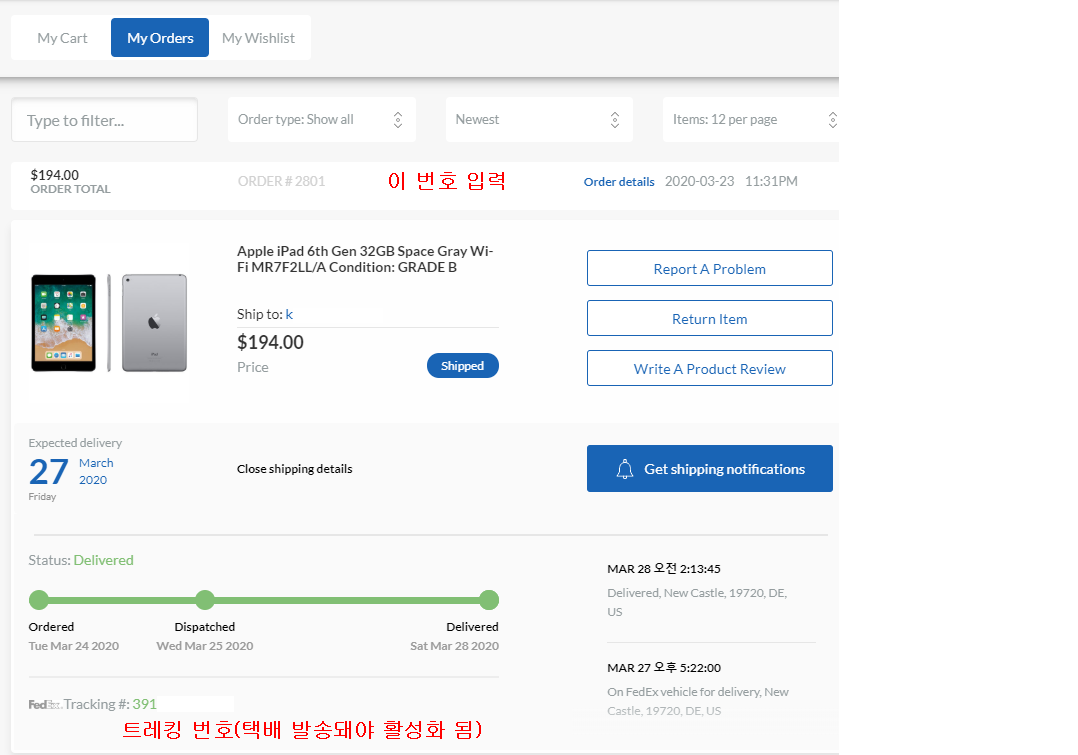Open the Order details link
Screen dimensions: 1078x755
coord(619,182)
